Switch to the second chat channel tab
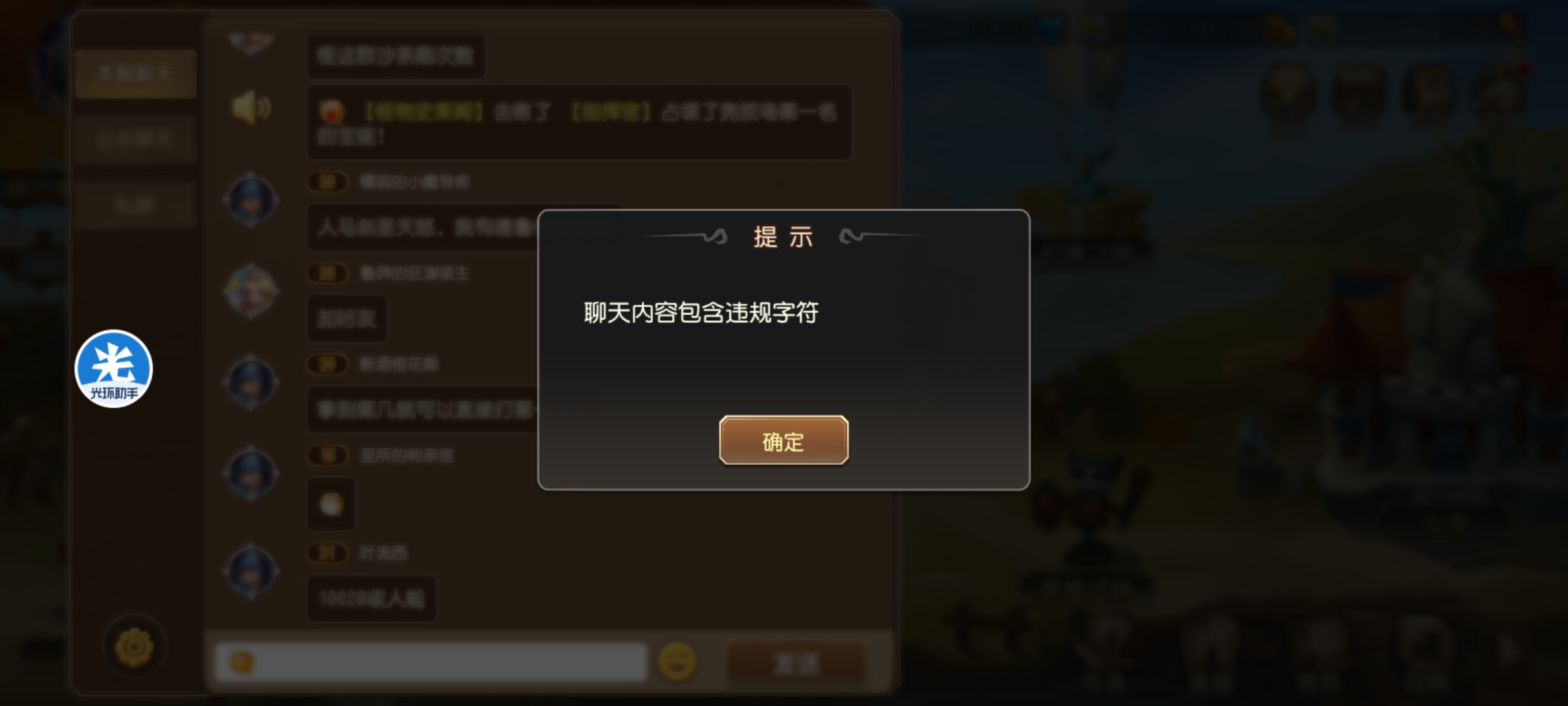 point(136,139)
